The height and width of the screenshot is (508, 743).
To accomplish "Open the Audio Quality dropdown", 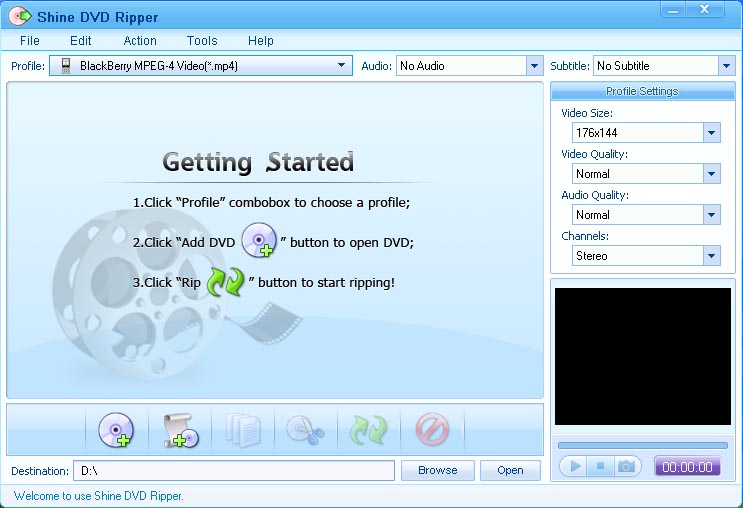I will click(711, 215).
